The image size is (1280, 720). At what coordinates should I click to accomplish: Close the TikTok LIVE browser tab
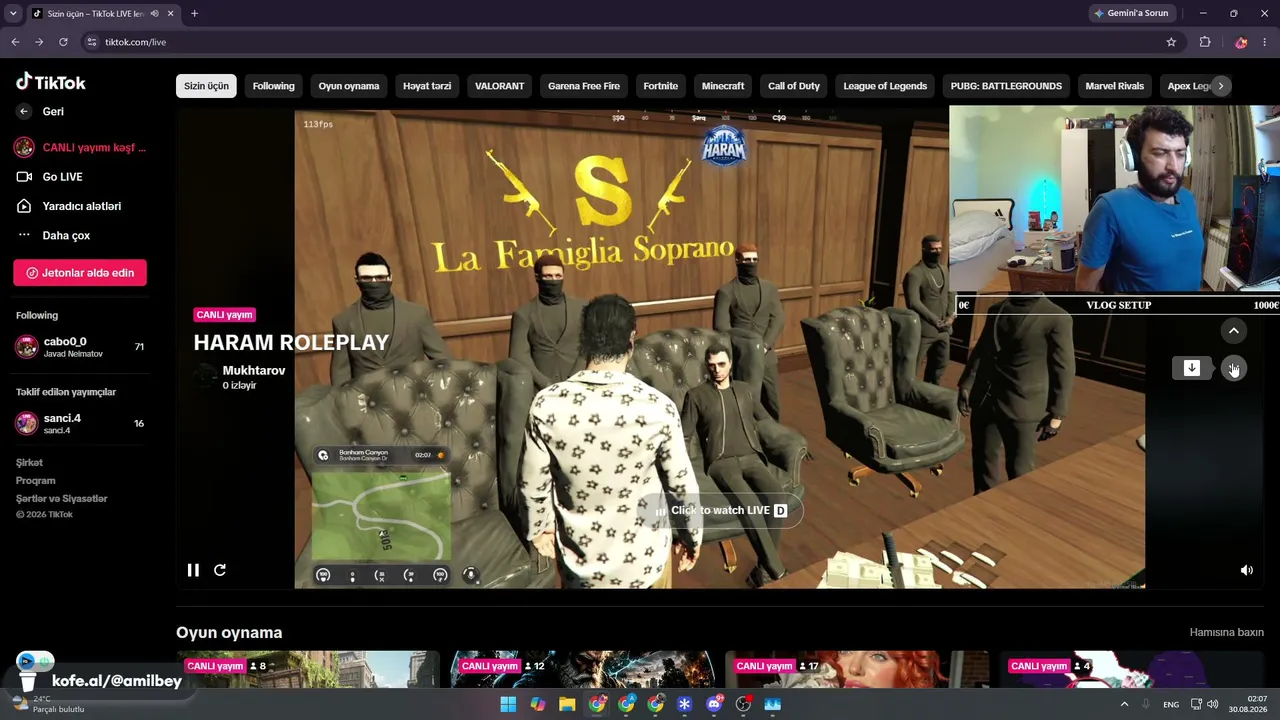click(x=171, y=14)
